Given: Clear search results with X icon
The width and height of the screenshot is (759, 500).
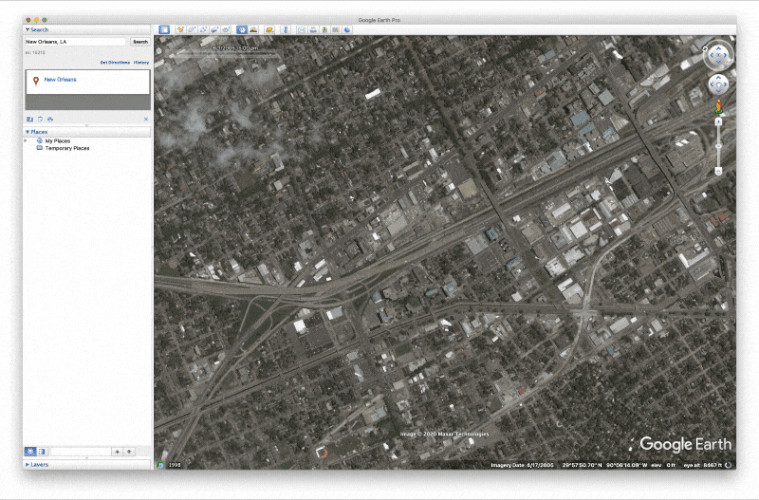Looking at the screenshot, I should click(x=146, y=119).
